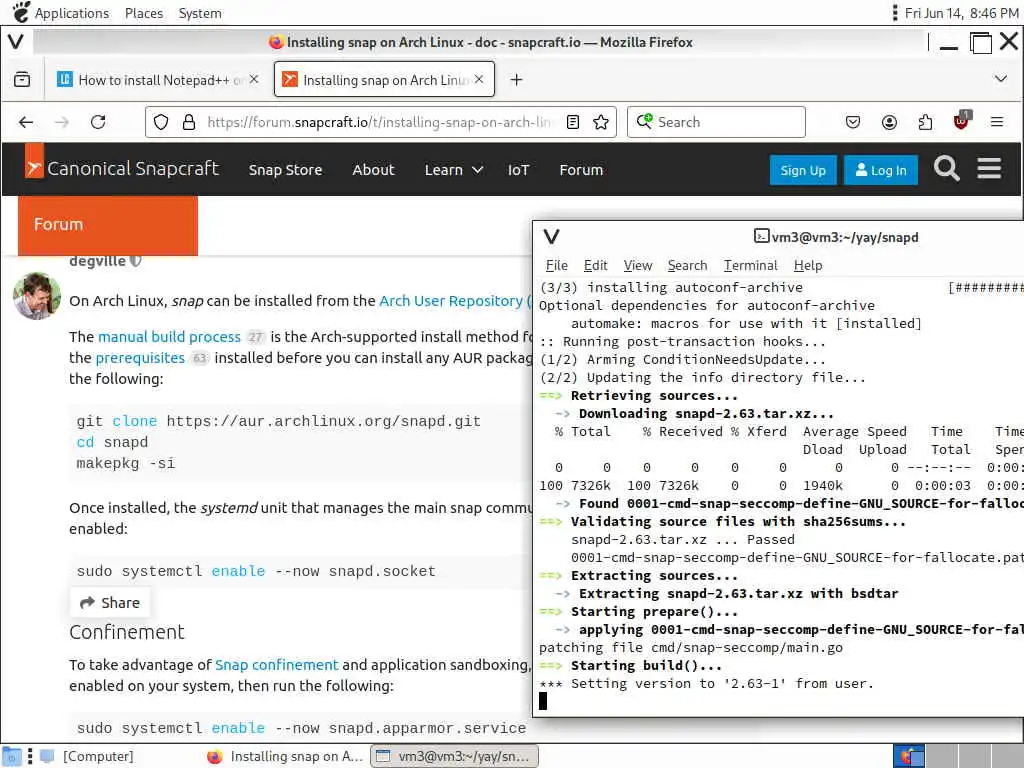Open the Pocket save icon
This screenshot has height=768, width=1024.
point(853,122)
